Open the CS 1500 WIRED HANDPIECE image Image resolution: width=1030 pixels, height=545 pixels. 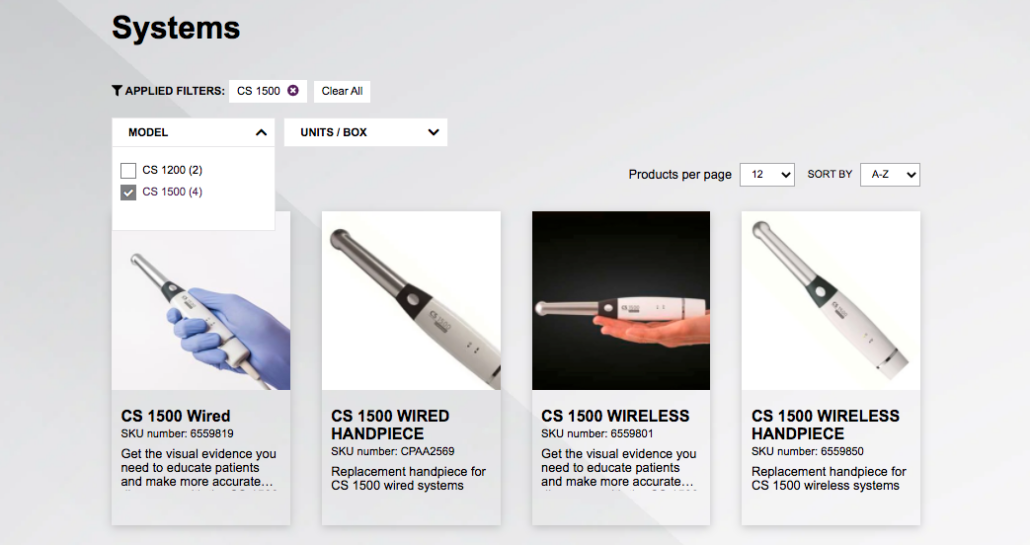pos(411,300)
